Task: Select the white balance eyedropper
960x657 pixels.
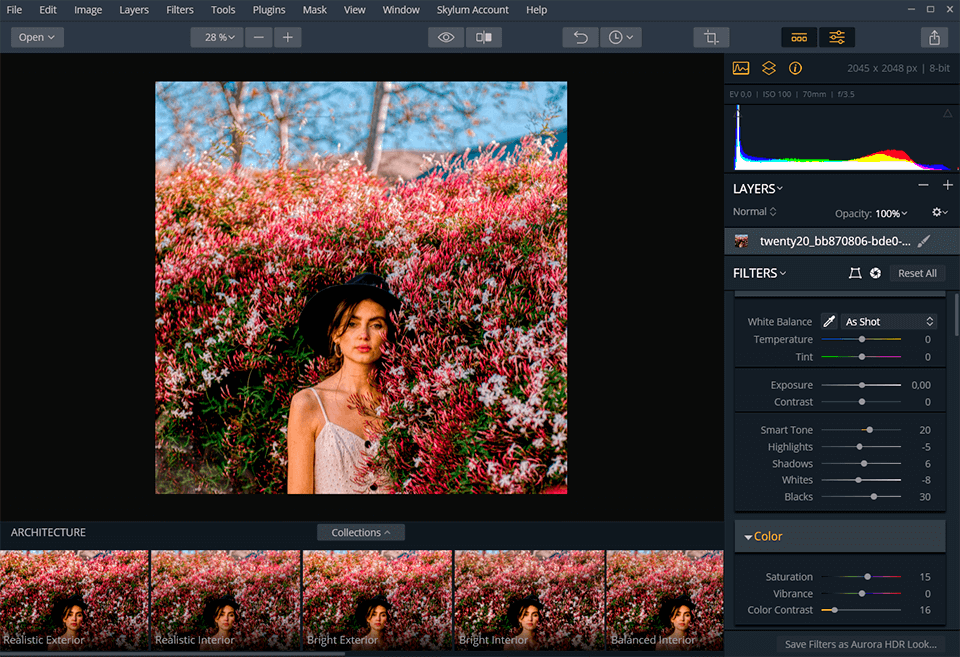Action: tap(829, 322)
